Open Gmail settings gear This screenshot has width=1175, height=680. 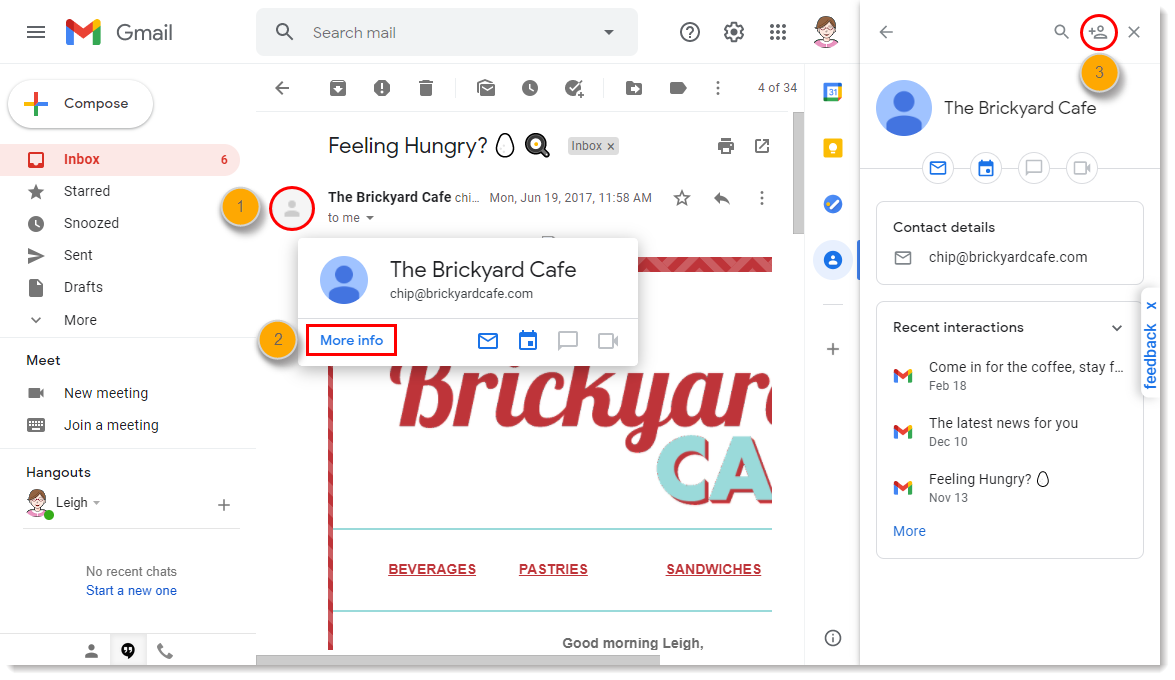click(x=734, y=32)
